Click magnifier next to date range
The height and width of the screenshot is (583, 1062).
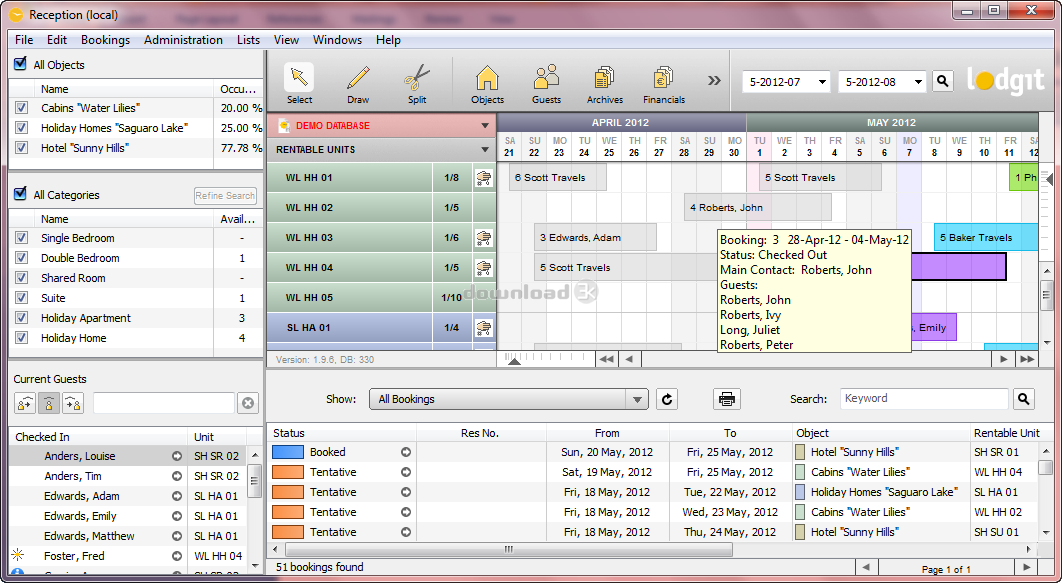[942, 81]
